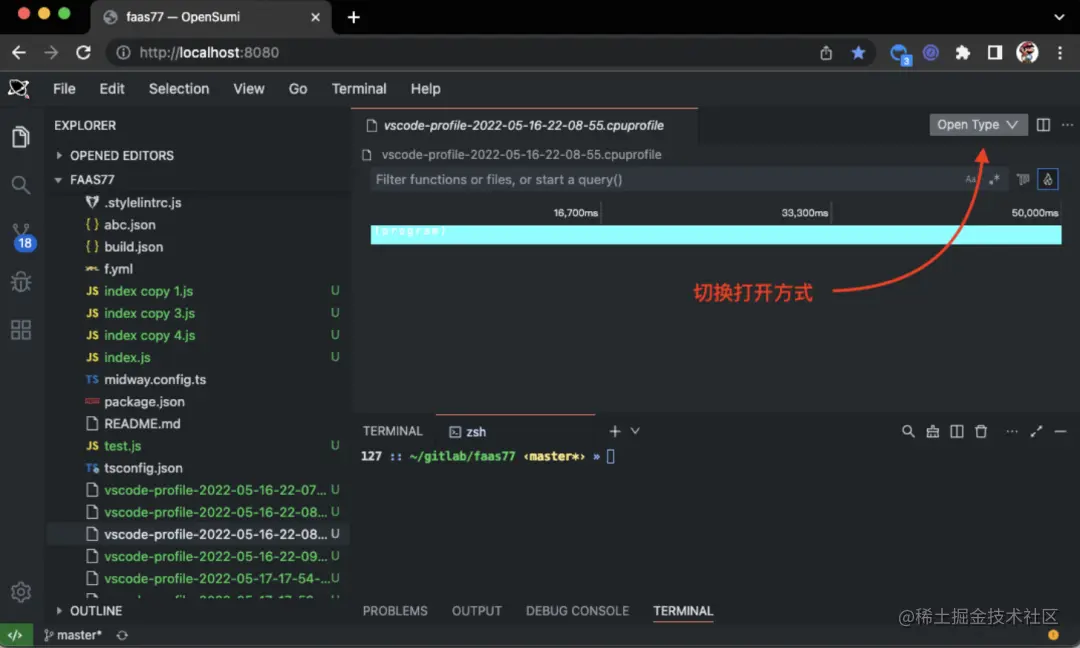Screen dimensions: 1080x648
Task: Open the browser tab list chevron
Action: 1059,17
